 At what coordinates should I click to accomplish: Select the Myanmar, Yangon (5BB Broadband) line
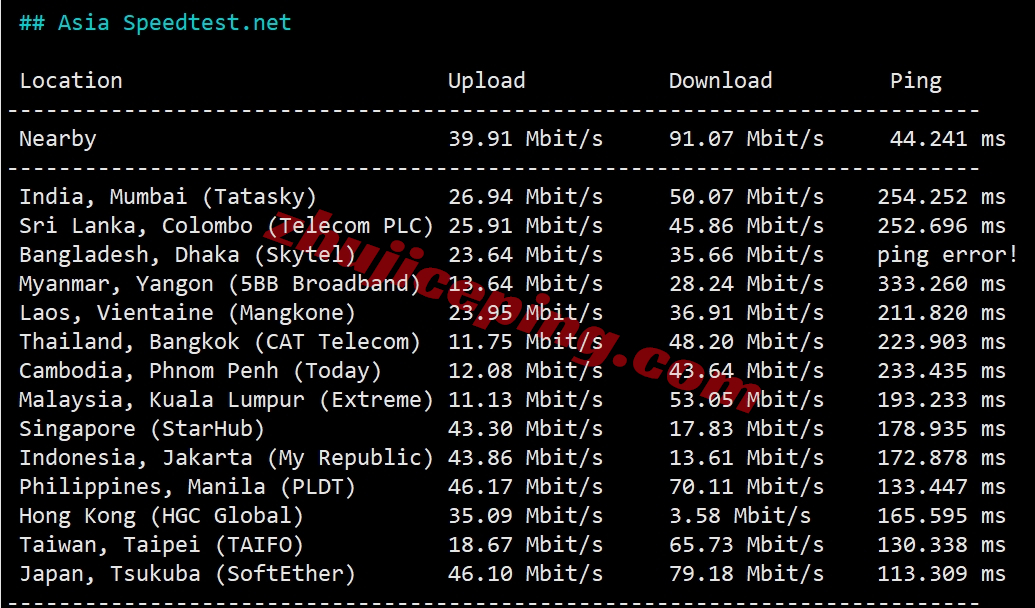pyautogui.click(x=219, y=284)
